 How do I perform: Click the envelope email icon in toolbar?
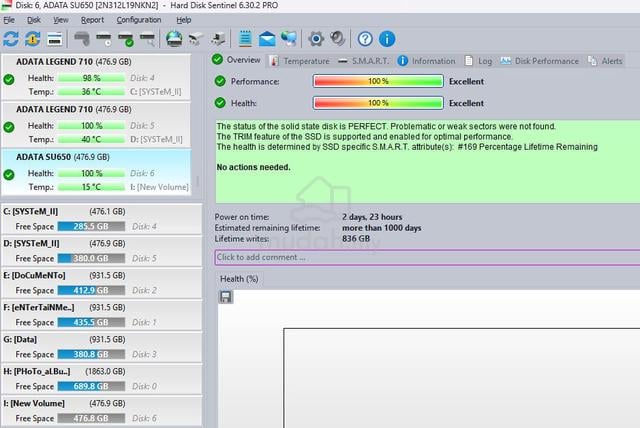click(267, 39)
